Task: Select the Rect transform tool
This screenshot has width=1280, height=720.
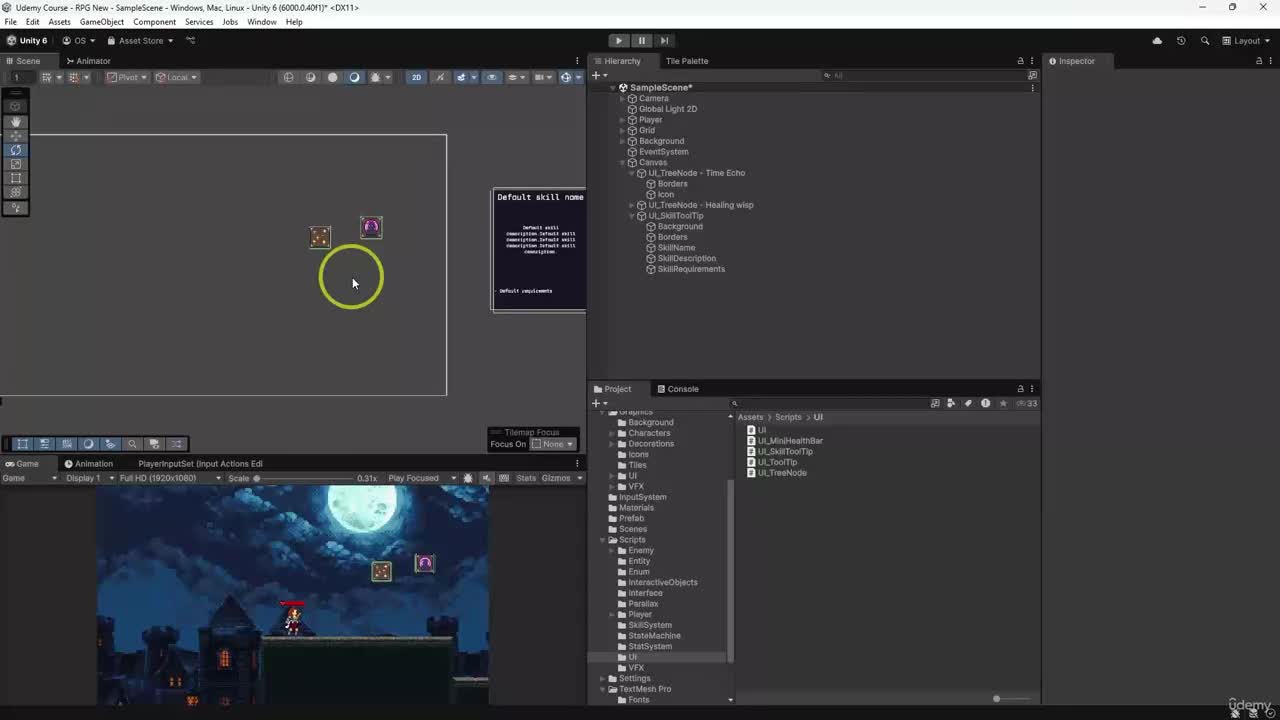Action: [x=15, y=178]
